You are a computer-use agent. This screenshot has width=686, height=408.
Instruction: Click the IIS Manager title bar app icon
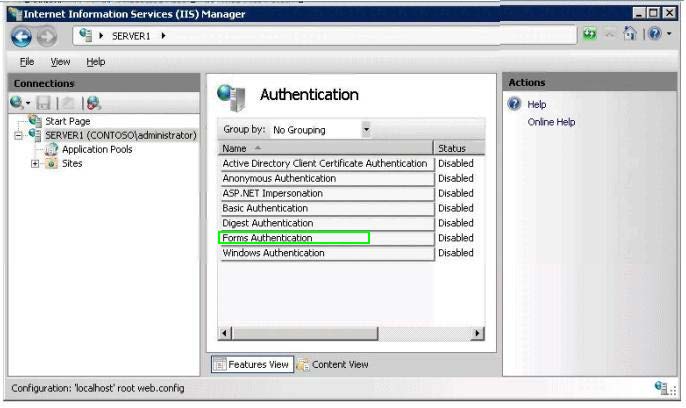coord(15,14)
